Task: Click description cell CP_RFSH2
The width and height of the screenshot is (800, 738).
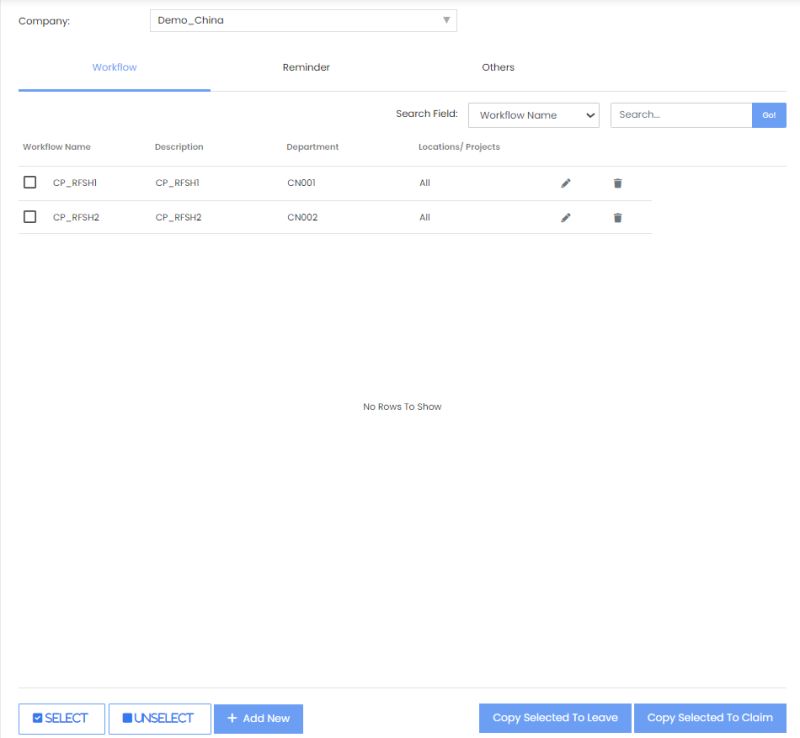Action: (179, 217)
